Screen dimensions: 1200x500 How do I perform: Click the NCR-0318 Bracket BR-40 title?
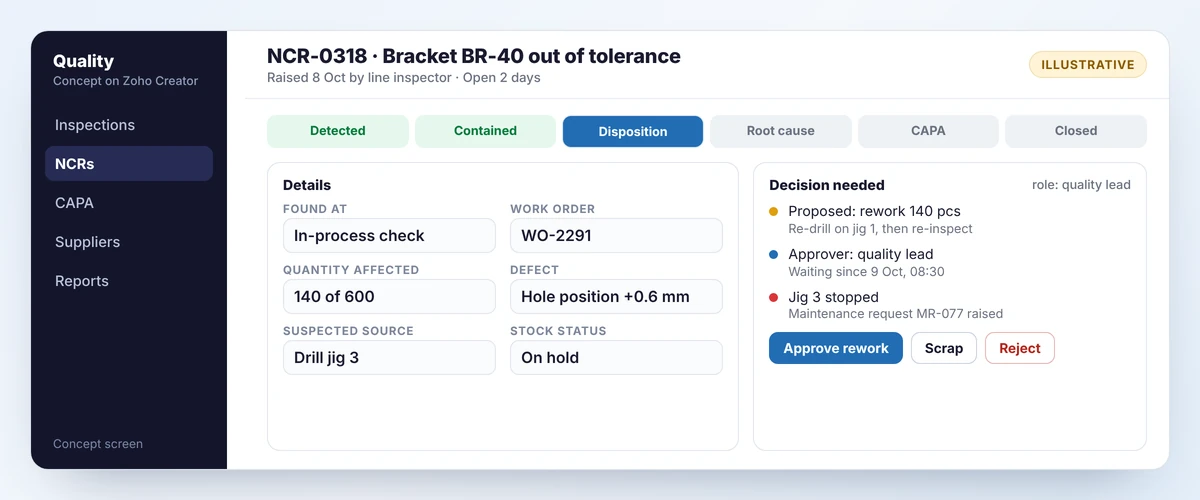[x=474, y=57]
